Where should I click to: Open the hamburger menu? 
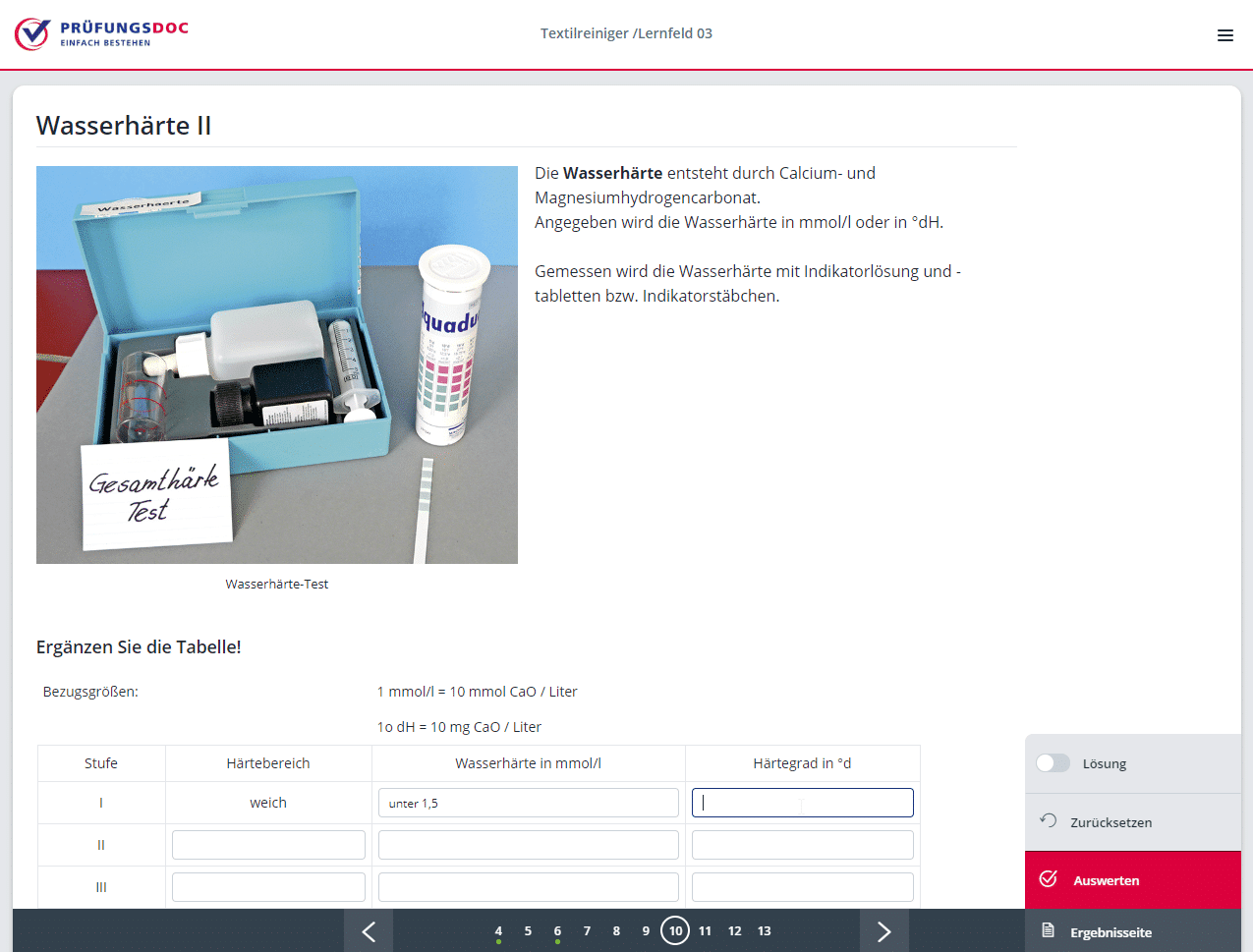pyautogui.click(x=1225, y=35)
